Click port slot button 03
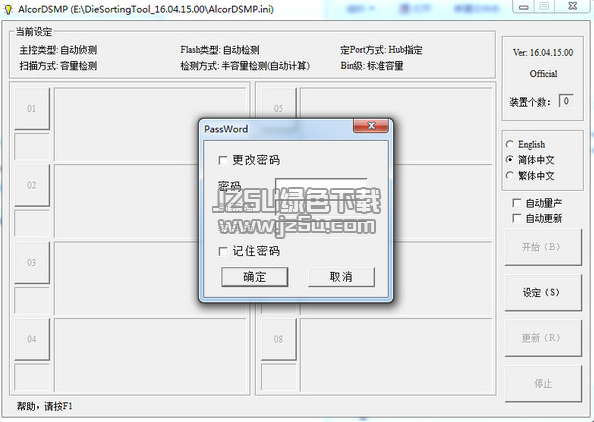The image size is (594, 422). click(32, 262)
